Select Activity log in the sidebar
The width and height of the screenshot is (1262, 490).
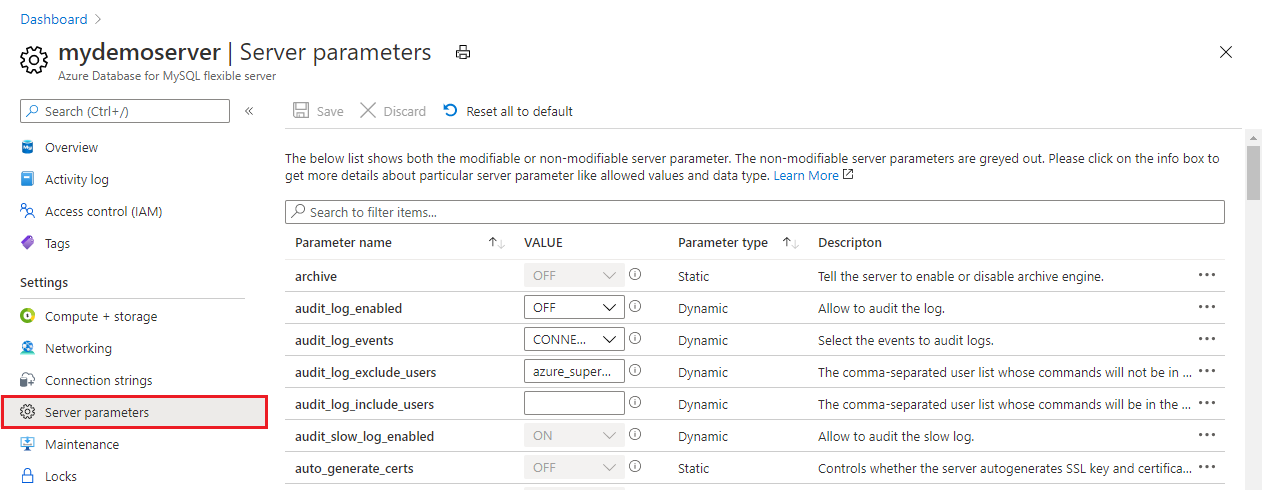tap(76, 179)
